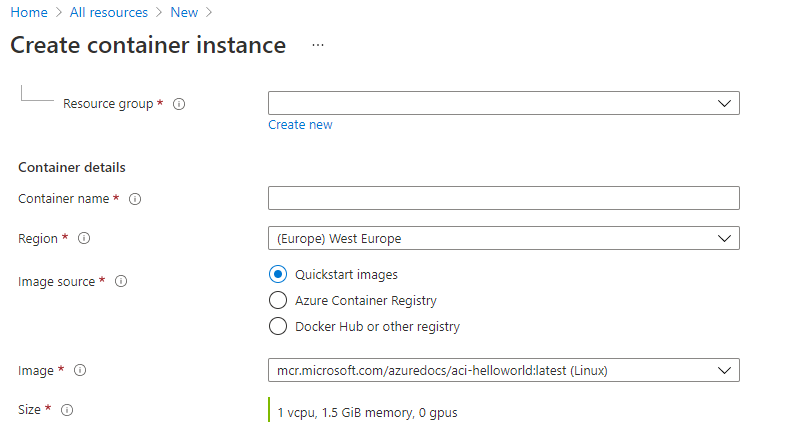Open the Resource group dropdown
This screenshot has width=794, height=422.
click(x=504, y=103)
